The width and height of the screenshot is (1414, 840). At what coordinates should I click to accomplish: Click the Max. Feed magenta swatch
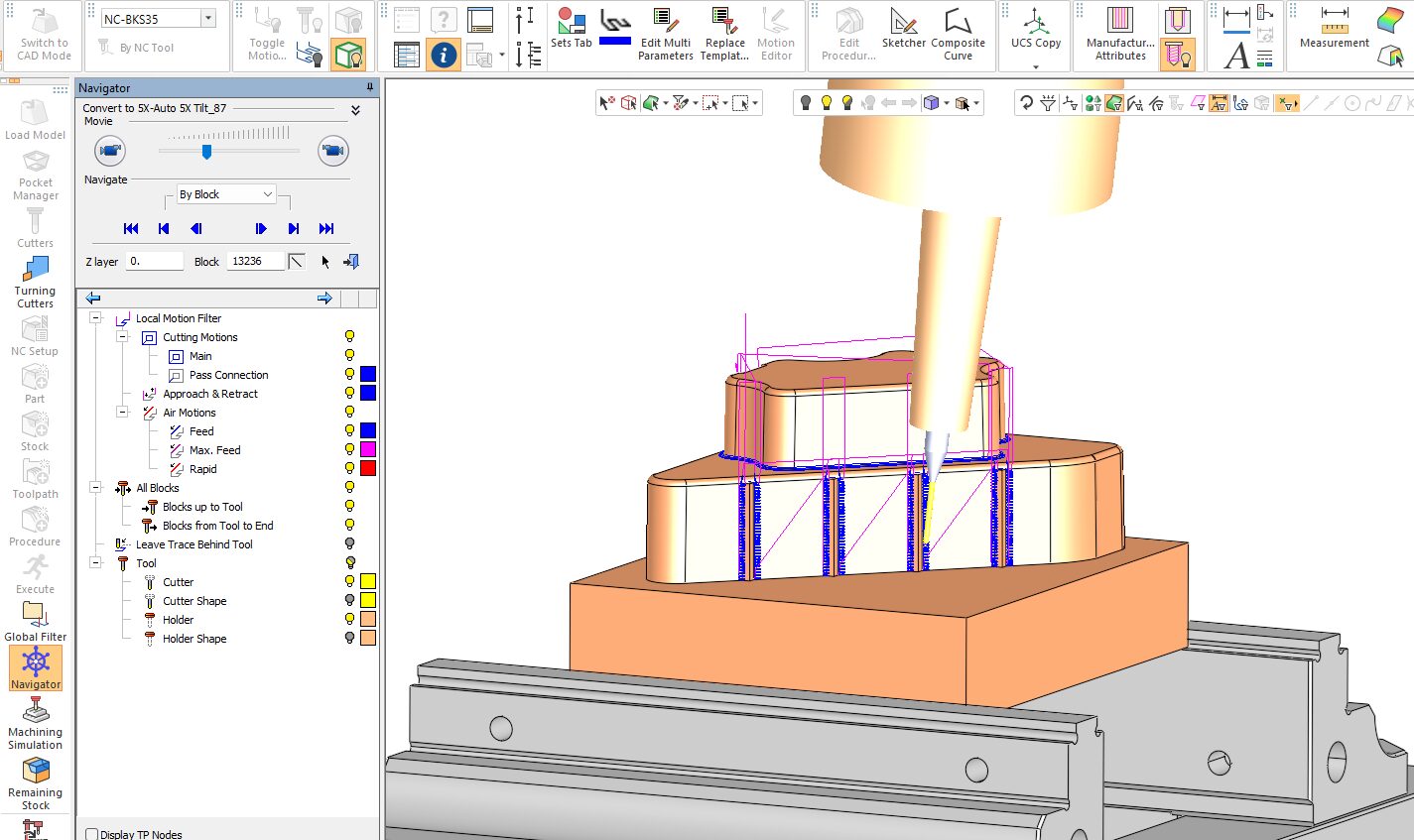(x=368, y=450)
